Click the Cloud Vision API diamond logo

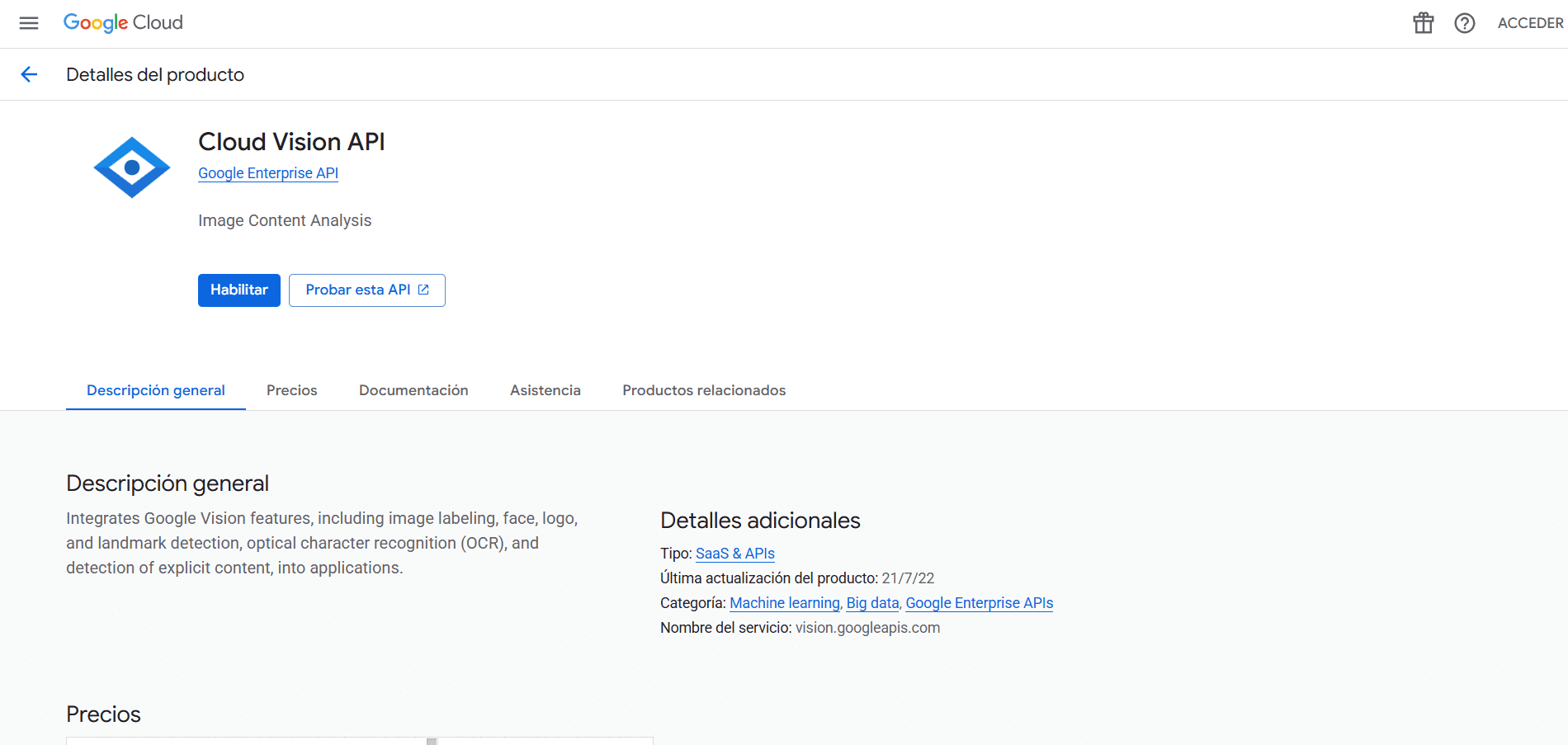point(131,166)
